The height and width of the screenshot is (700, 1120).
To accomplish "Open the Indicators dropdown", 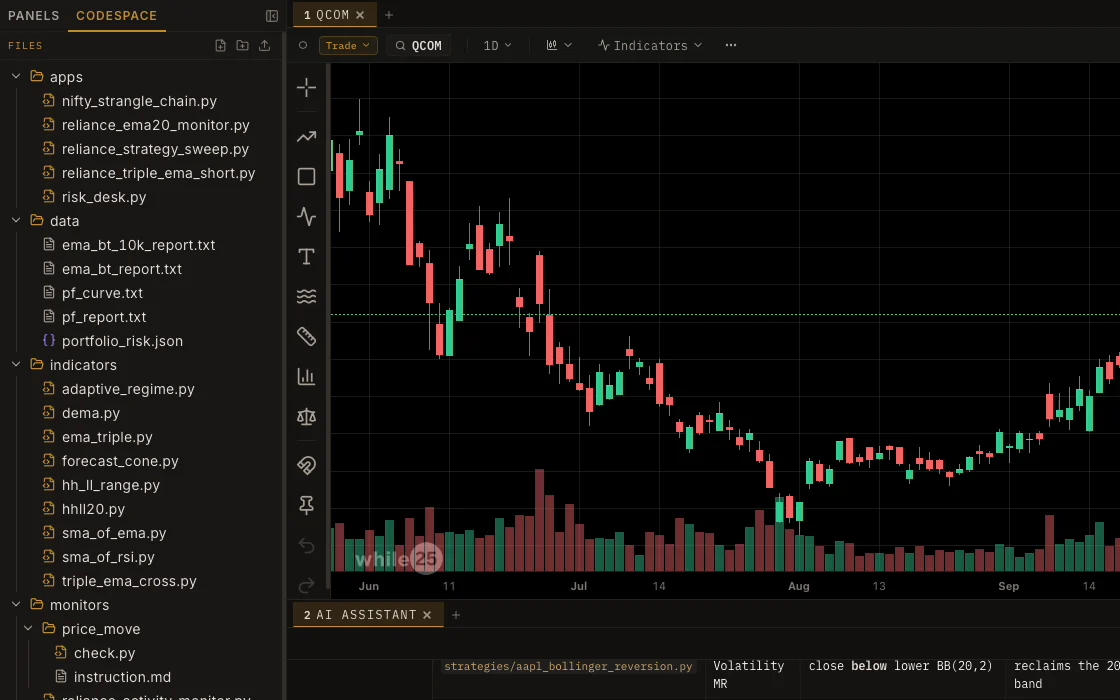I will click(649, 45).
